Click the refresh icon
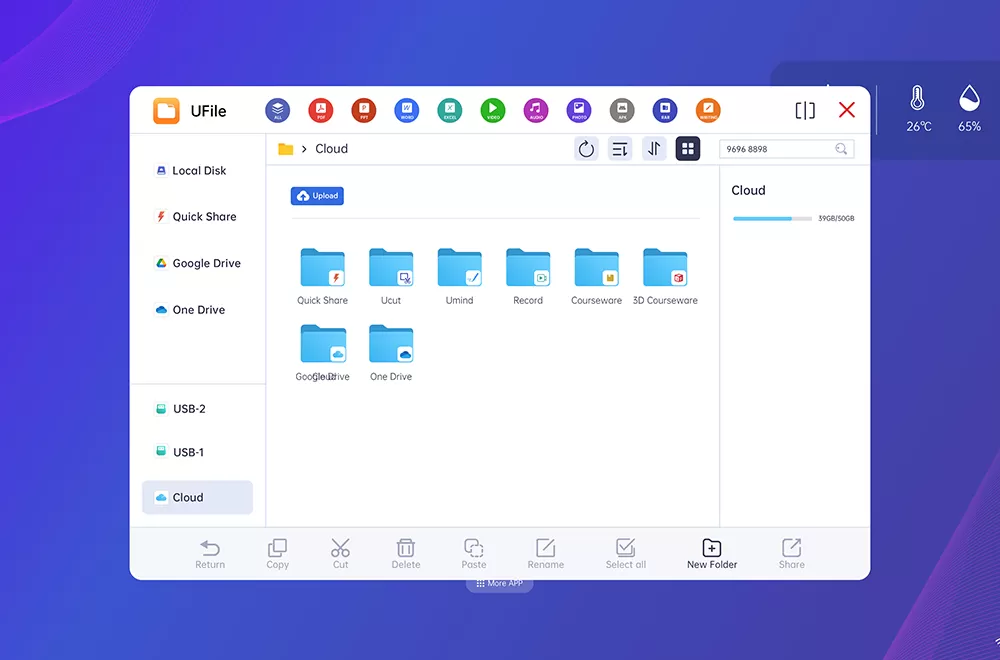1000x660 pixels. coord(586,149)
